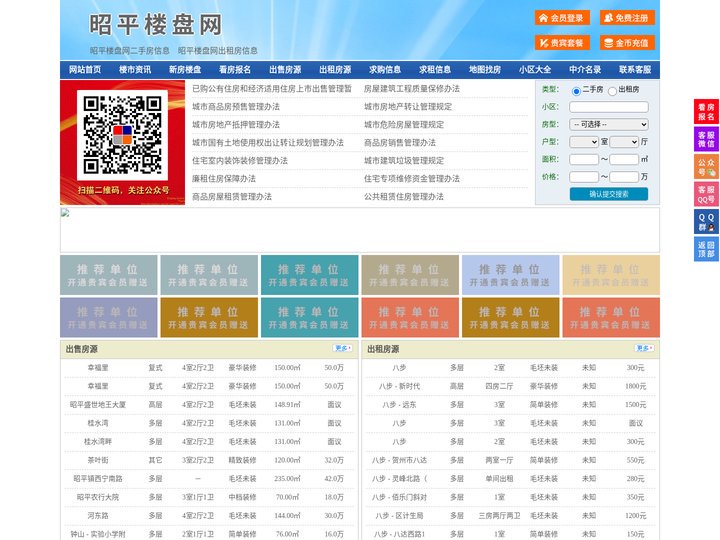Open the 城市危险房屋管理规定 link

click(x=404, y=125)
